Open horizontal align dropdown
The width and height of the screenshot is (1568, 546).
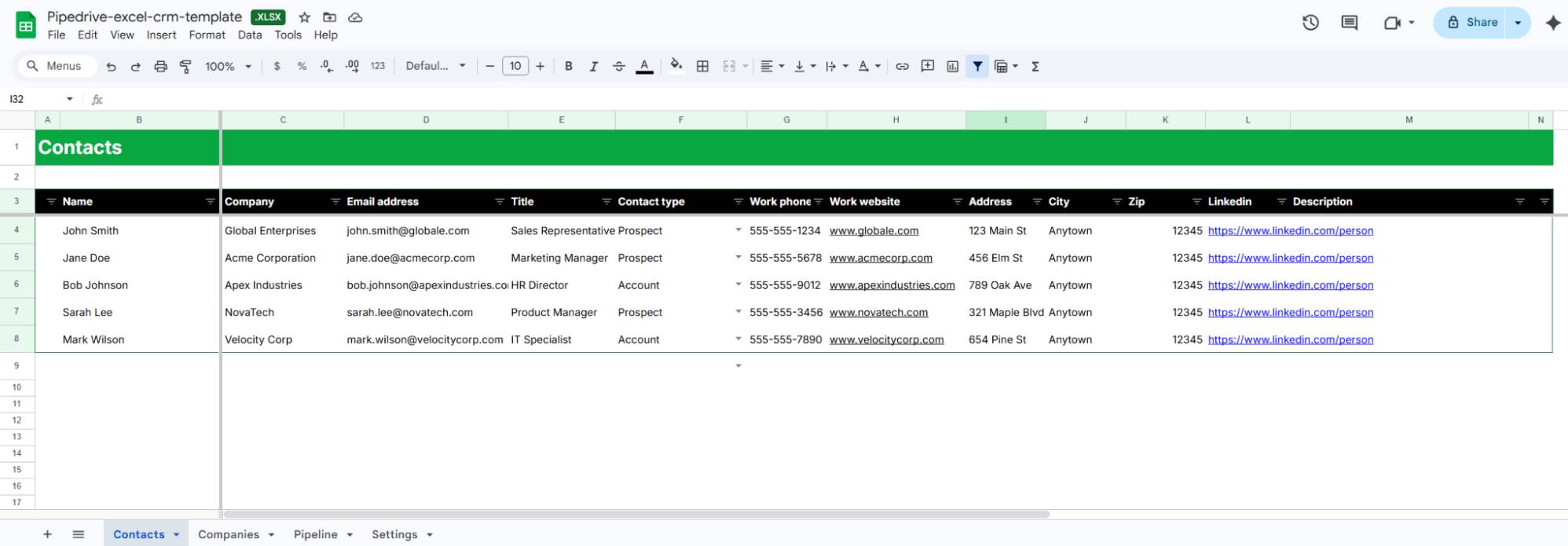coord(772,67)
